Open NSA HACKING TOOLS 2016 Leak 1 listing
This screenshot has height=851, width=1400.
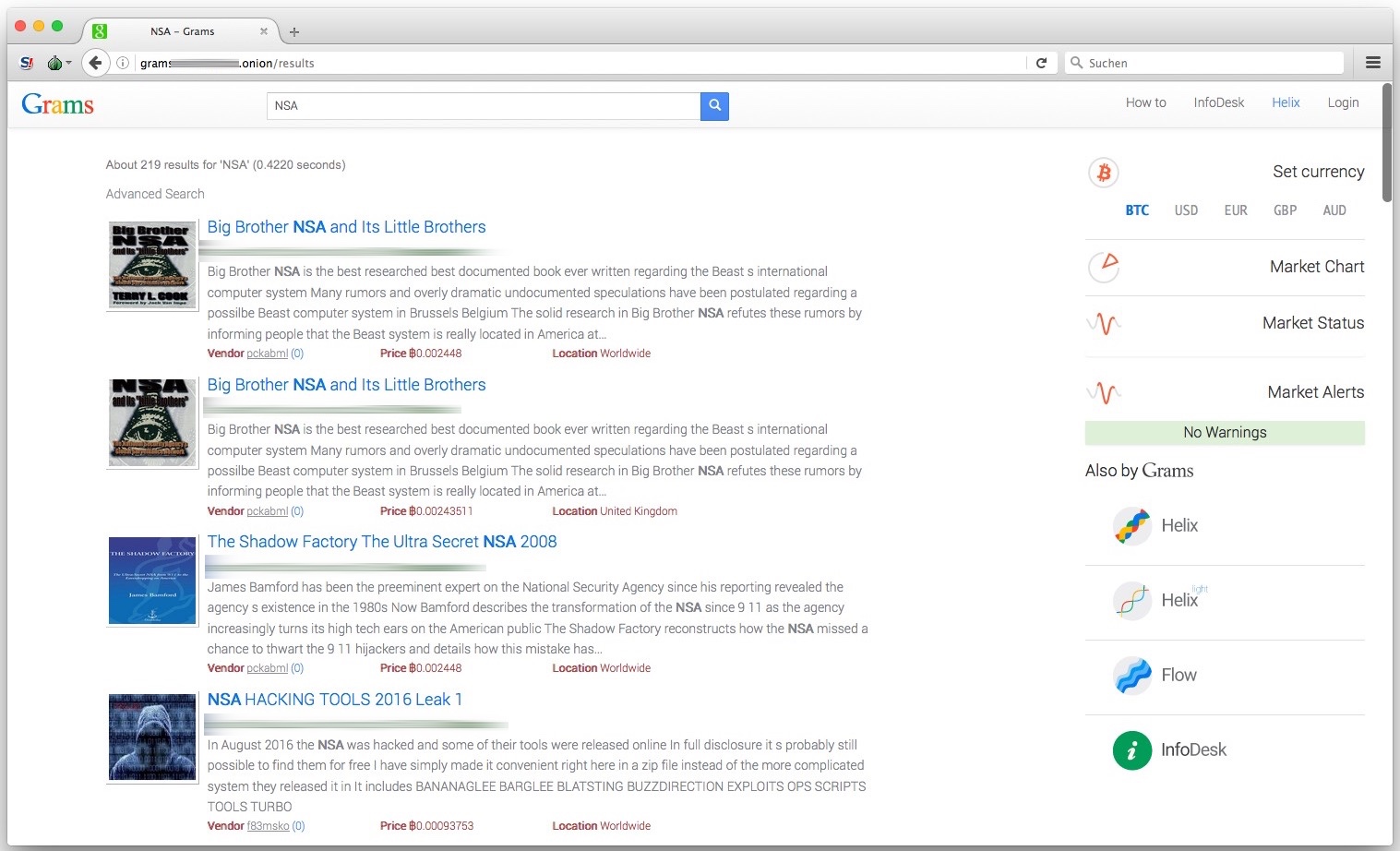coord(334,700)
